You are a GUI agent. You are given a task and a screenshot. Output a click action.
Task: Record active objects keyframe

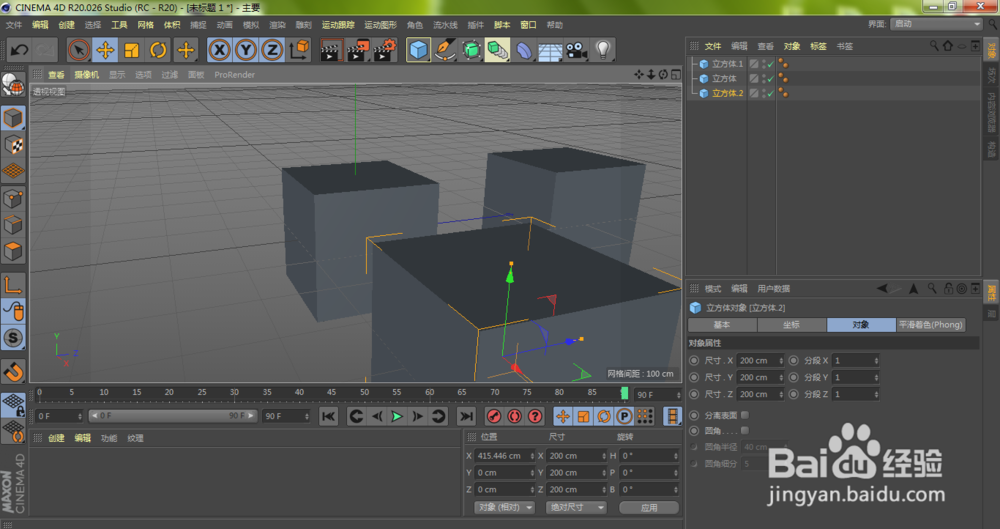tap(494, 417)
